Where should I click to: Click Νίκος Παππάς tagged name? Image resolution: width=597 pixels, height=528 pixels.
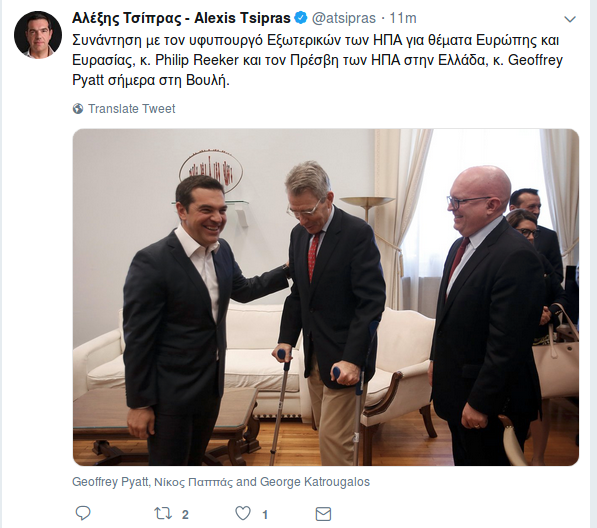(193, 482)
